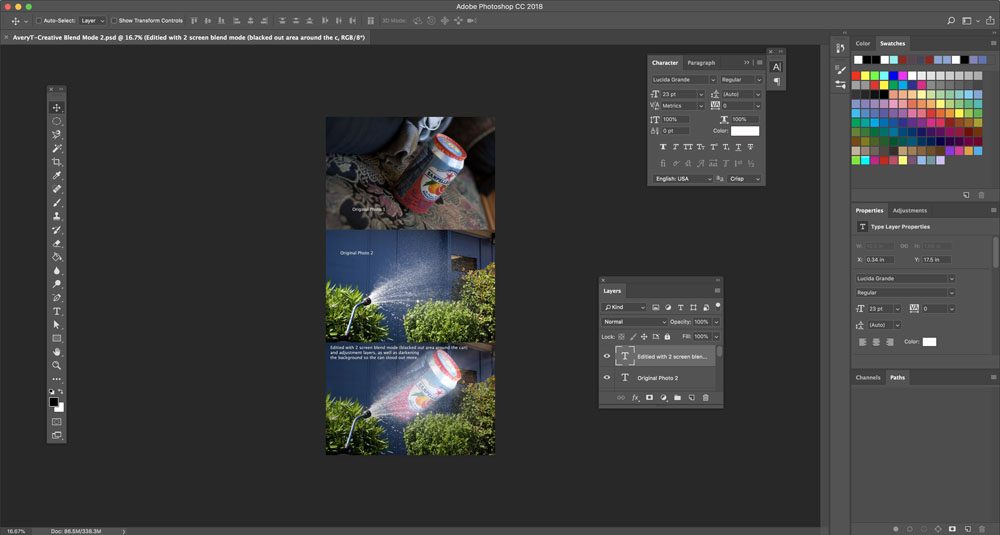
Task: Click the delete layer trash icon
Action: coord(705,398)
